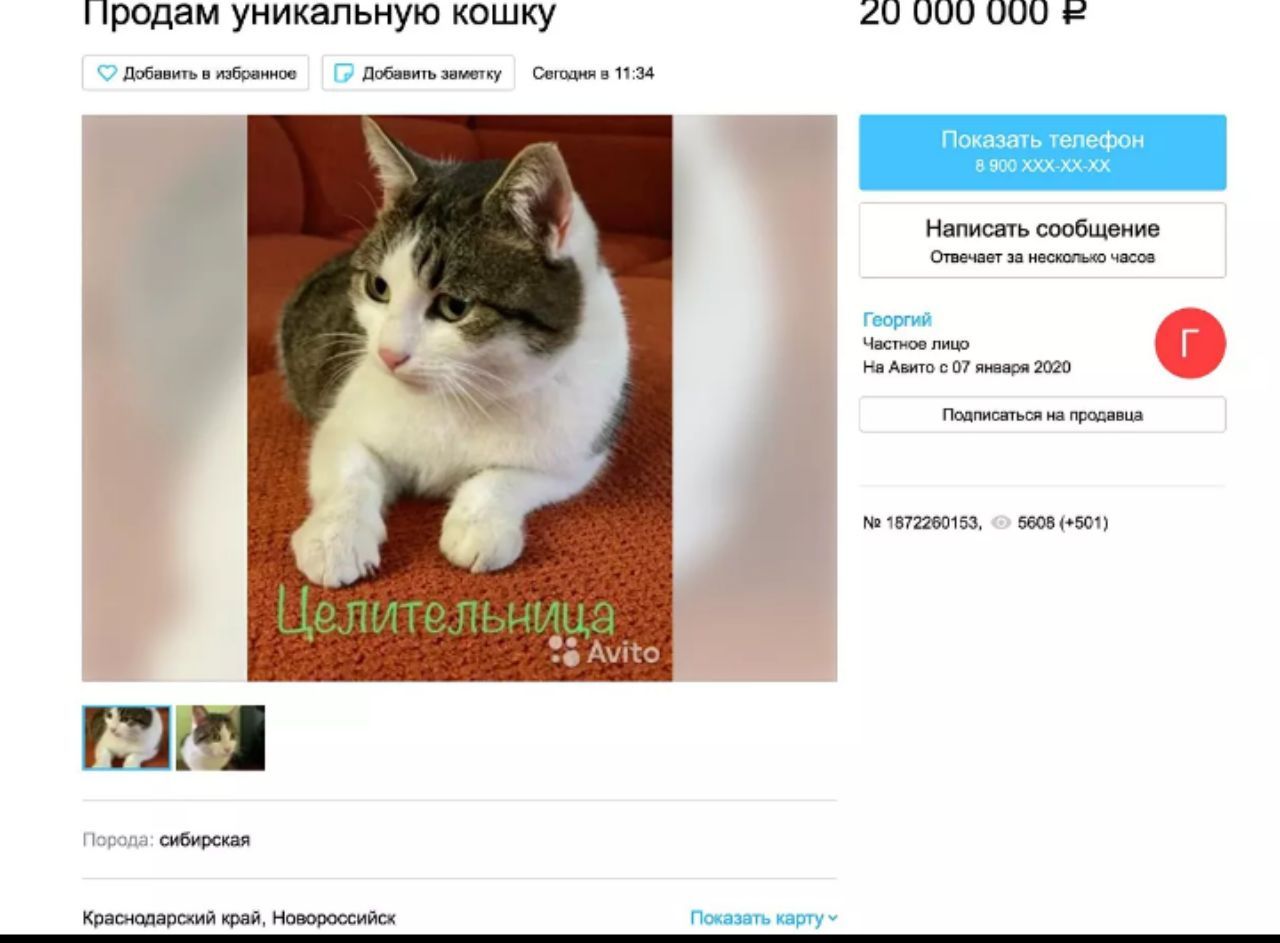Expand the Показать карту map link
The image size is (1280, 943).
coord(764,918)
